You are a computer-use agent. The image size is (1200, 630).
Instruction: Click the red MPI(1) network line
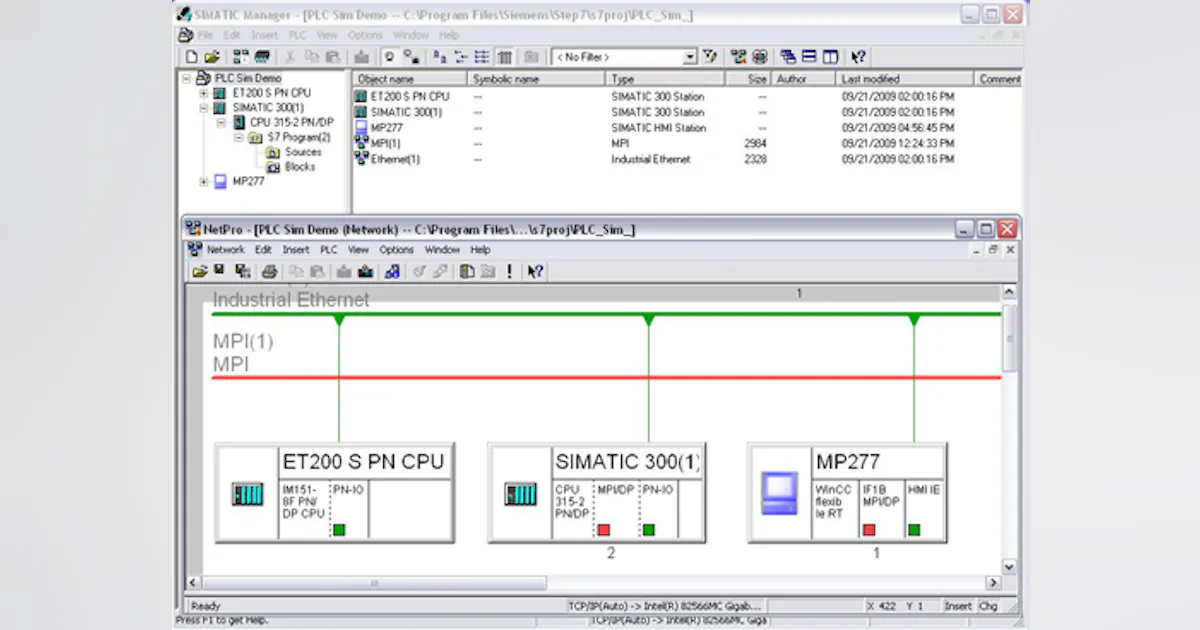click(606, 378)
